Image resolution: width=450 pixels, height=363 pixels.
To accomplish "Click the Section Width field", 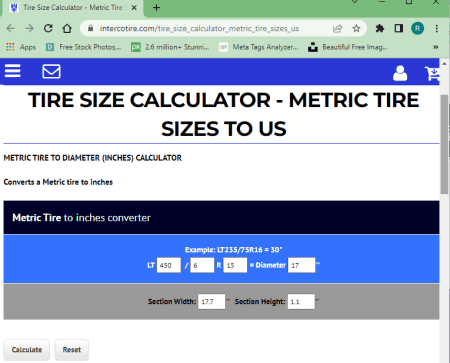I will 211,302.
